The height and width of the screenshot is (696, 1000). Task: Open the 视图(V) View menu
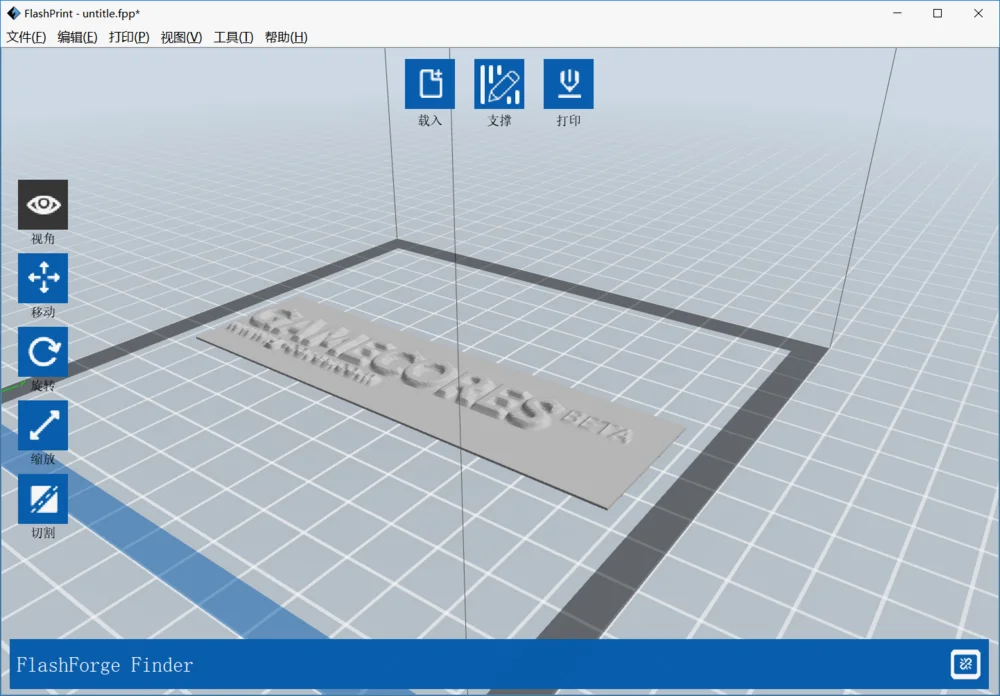181,37
